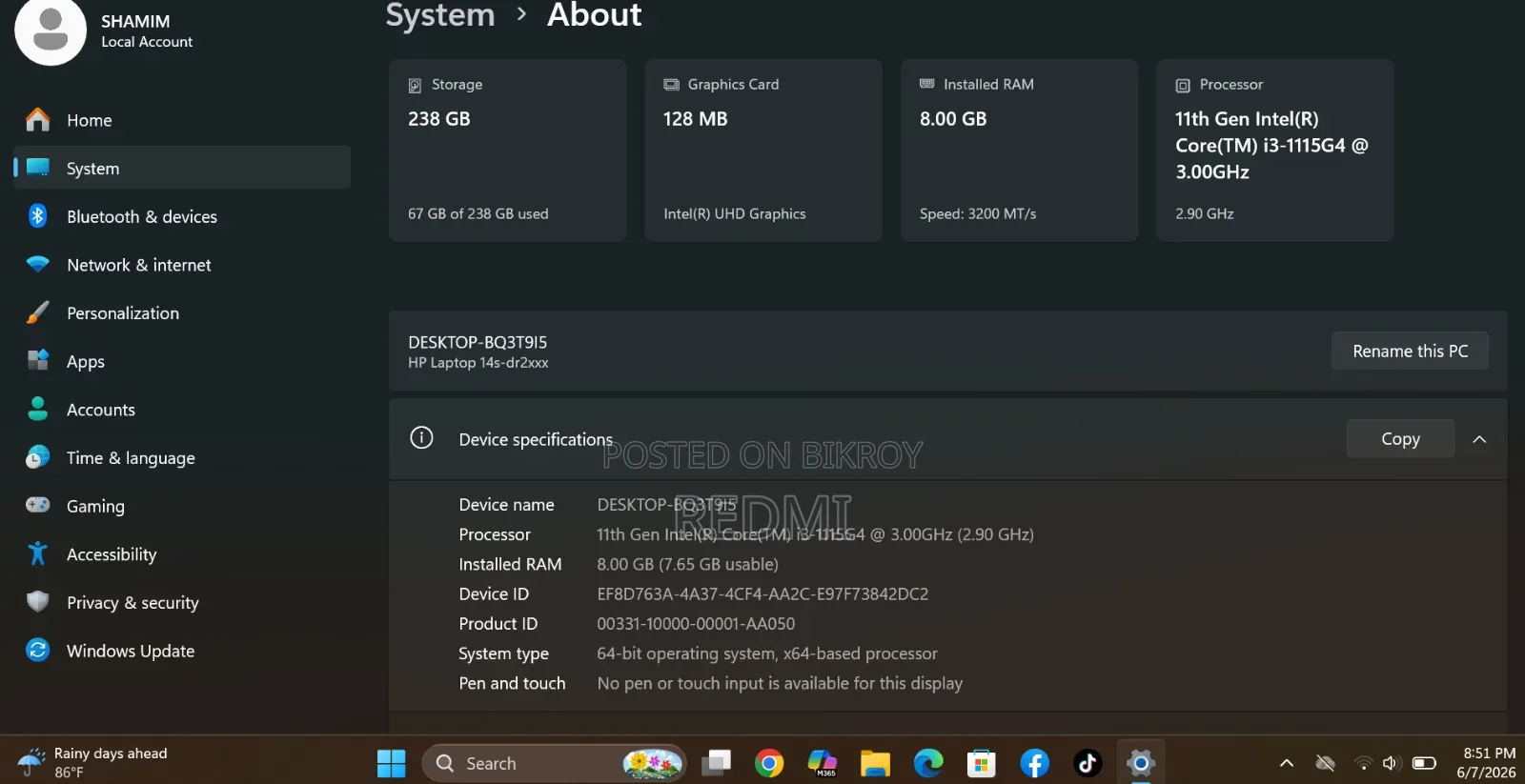Screen dimensions: 1525x784
Task: Open the Apps settings category
Action: point(181,361)
